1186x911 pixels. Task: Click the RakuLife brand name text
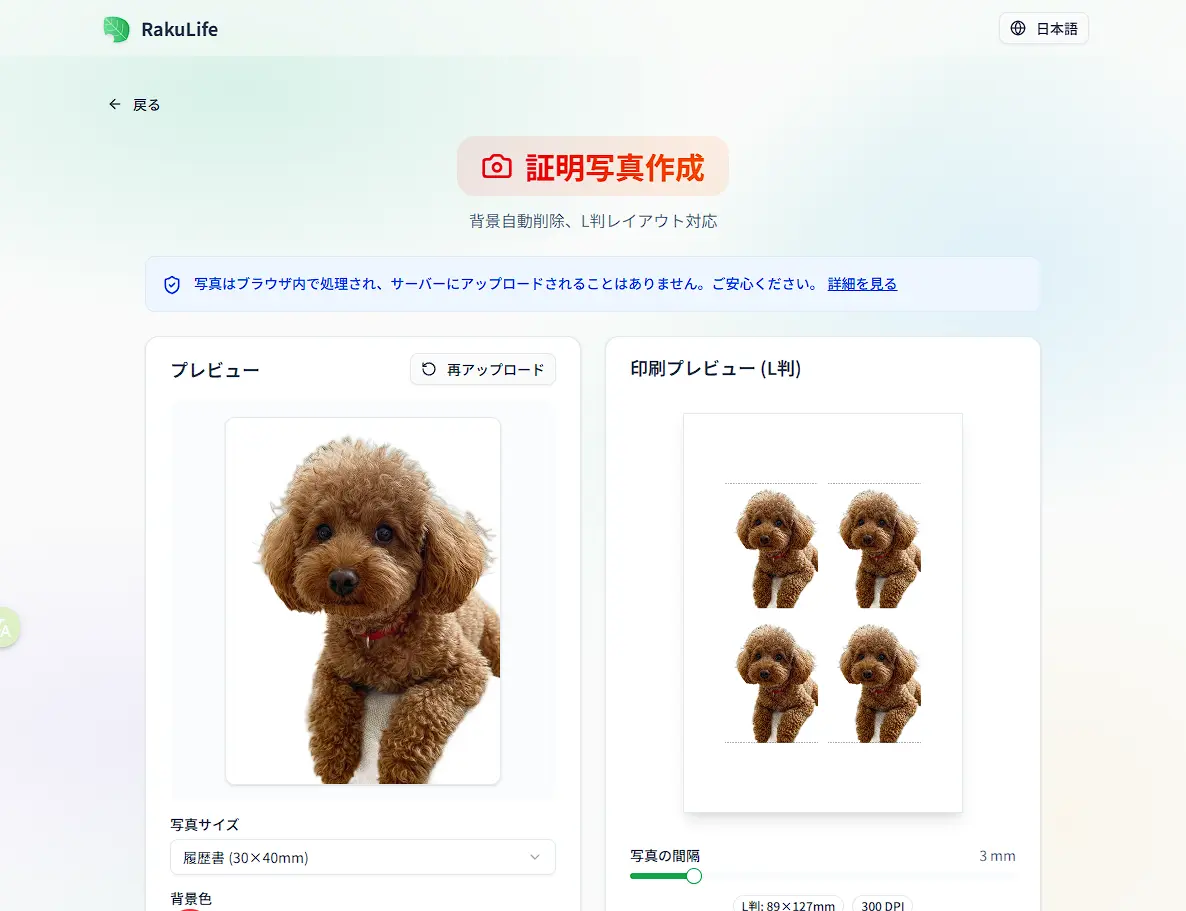(179, 30)
